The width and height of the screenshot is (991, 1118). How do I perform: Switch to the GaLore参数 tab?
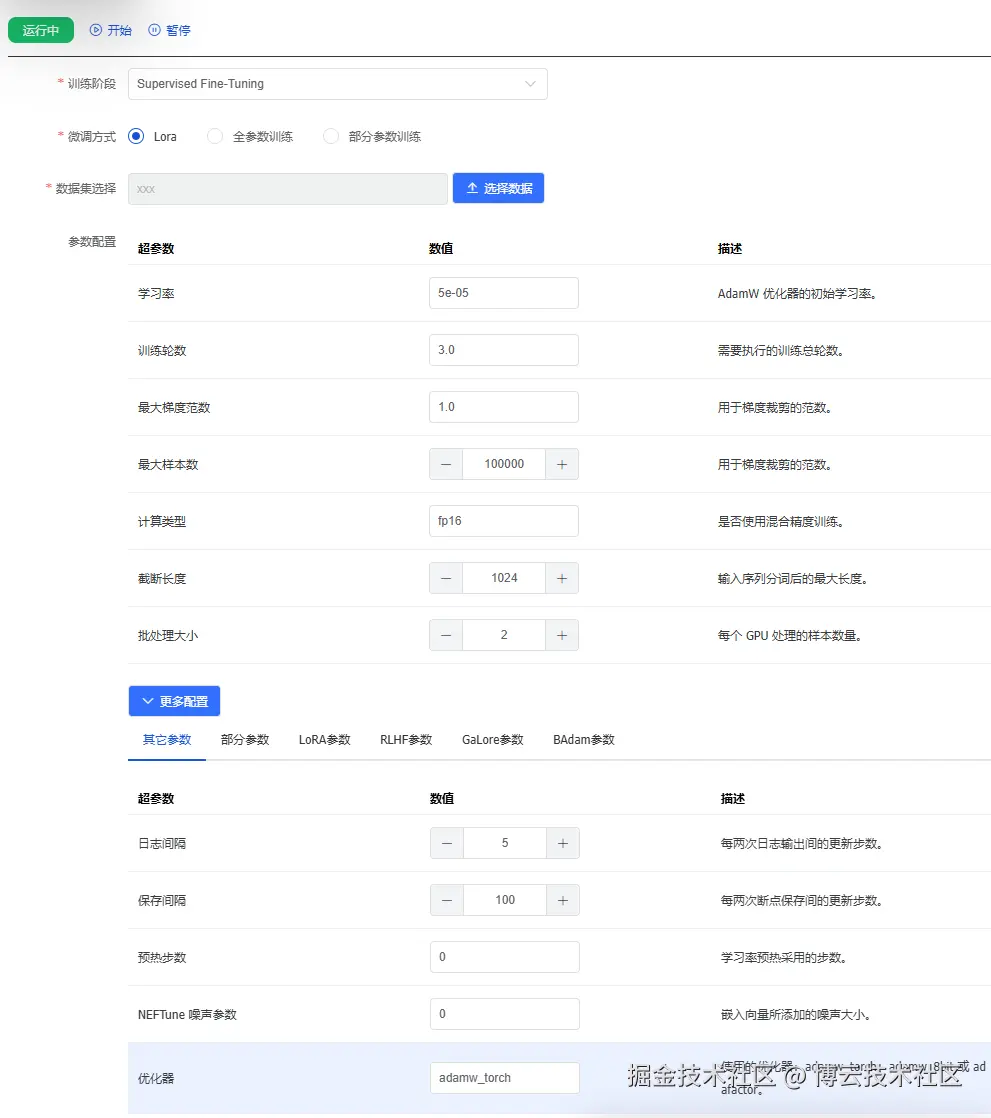tap(493, 740)
